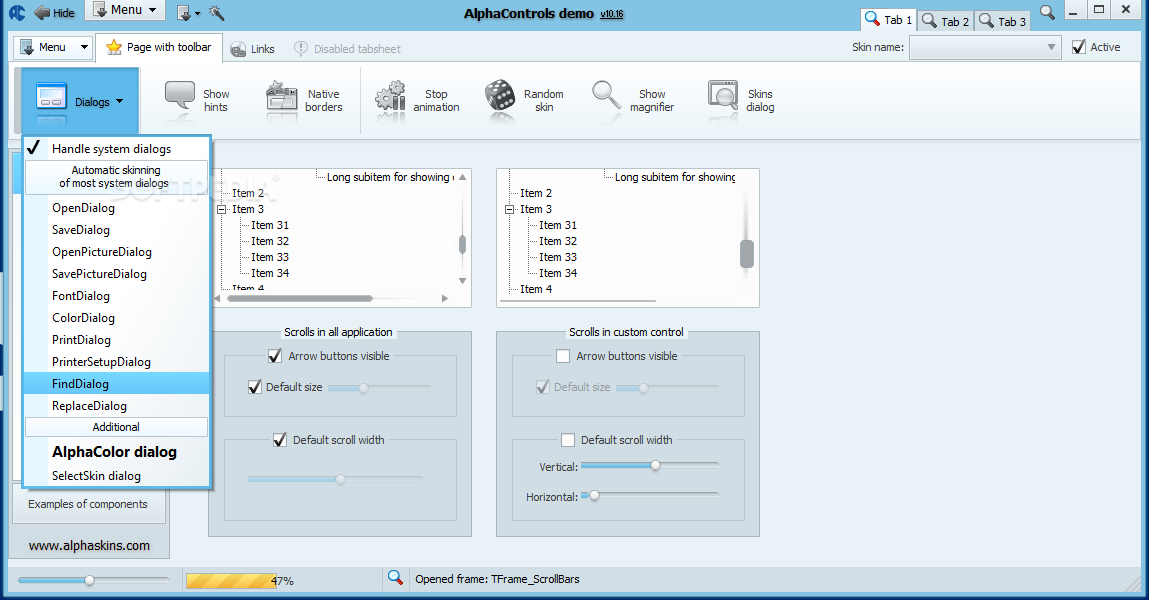The image size is (1149, 600).
Task: Open the title bar Menu dropdown
Action: point(125,10)
